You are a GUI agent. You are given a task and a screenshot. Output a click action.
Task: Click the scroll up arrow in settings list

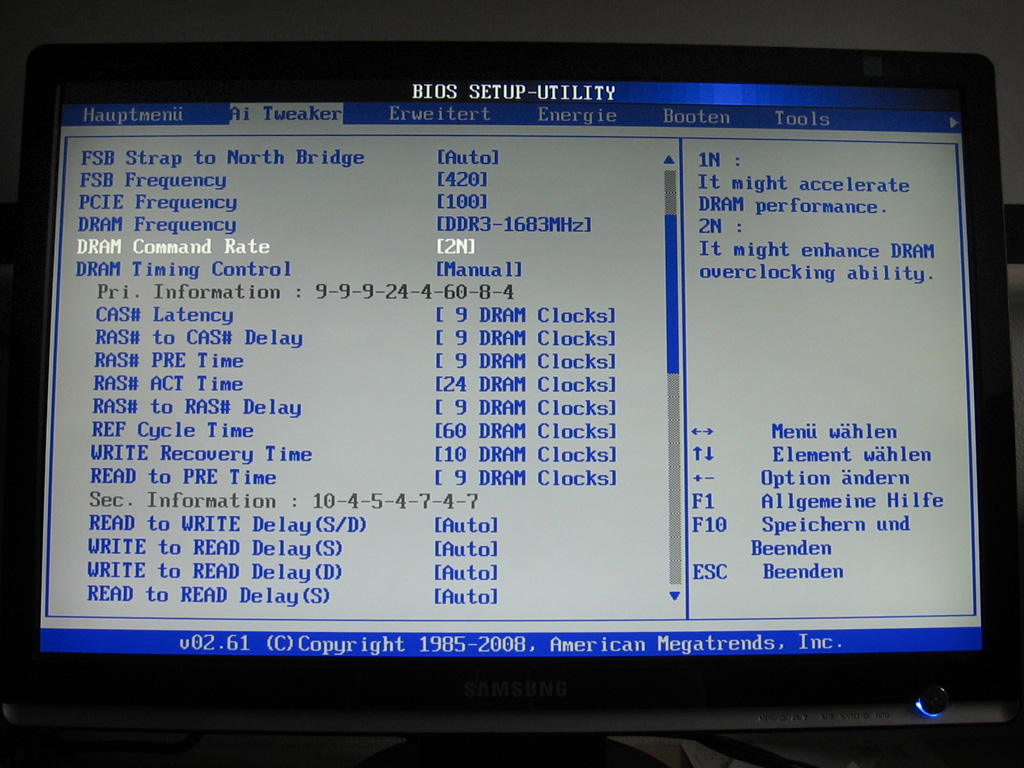point(670,159)
